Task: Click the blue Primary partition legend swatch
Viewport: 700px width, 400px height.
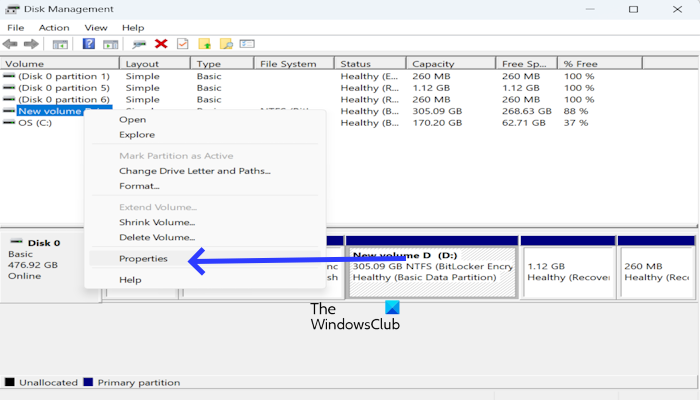Action: [x=88, y=382]
